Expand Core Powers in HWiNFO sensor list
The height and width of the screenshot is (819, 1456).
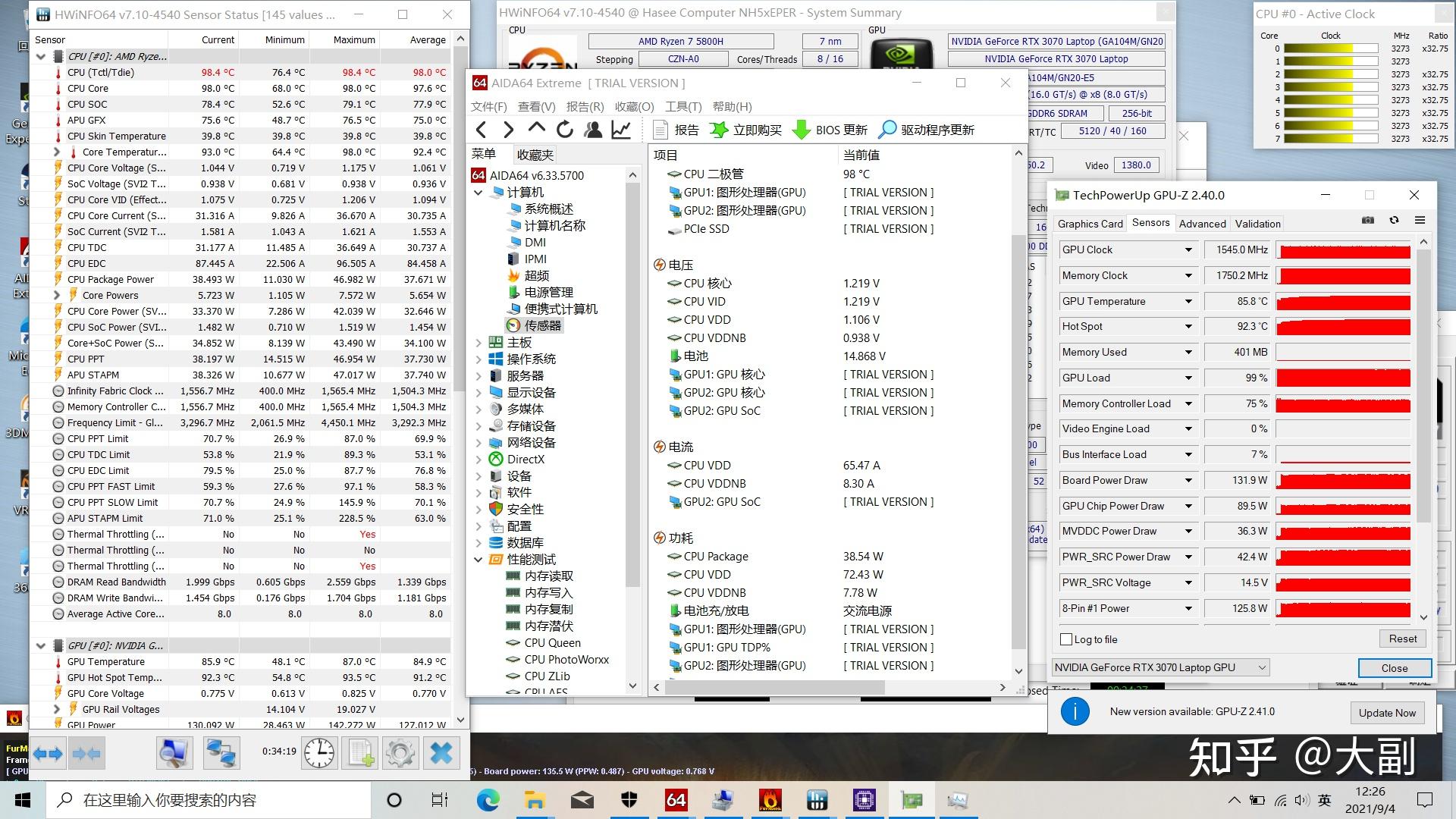(56, 295)
